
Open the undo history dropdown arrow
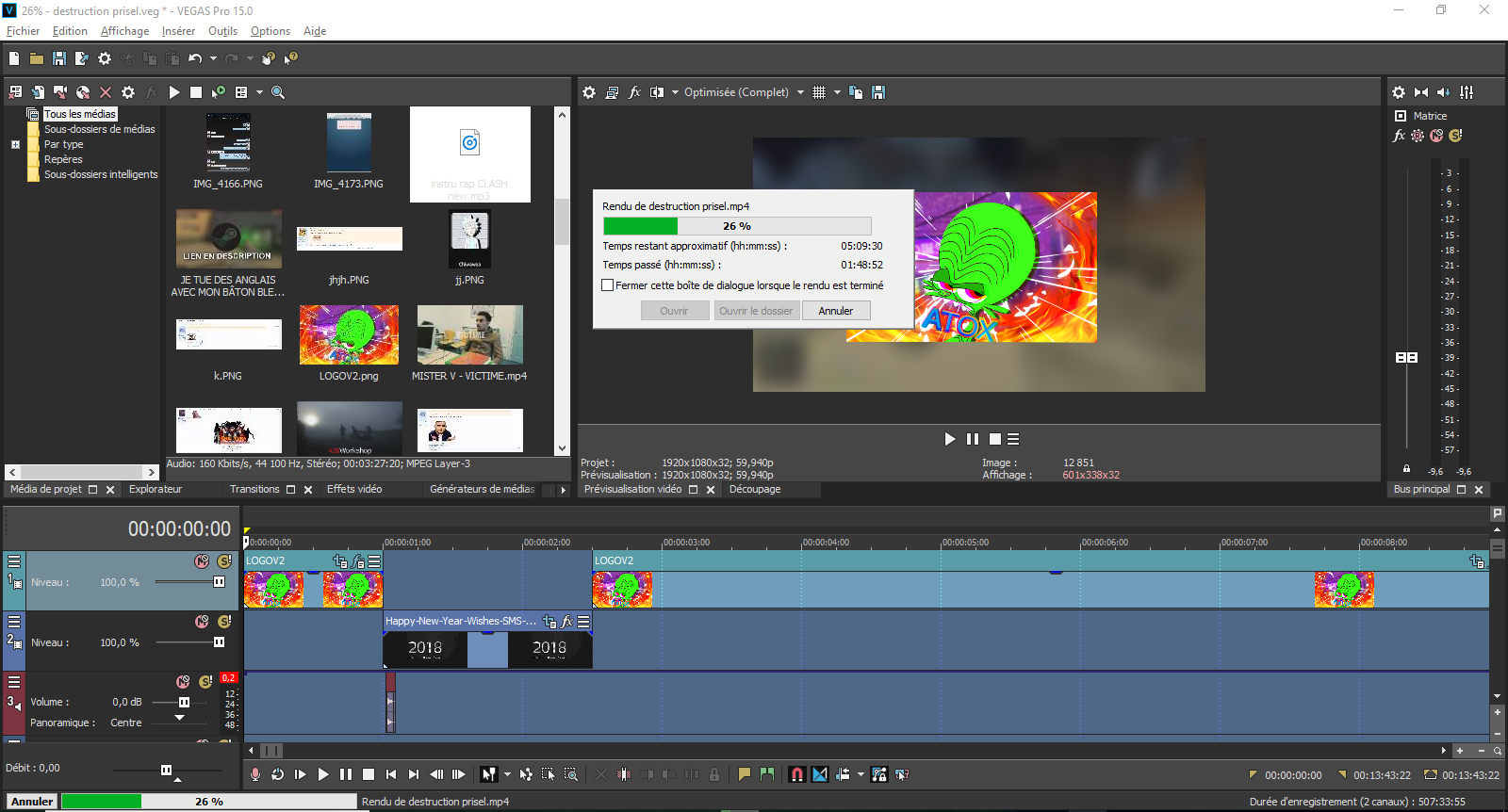click(x=213, y=58)
